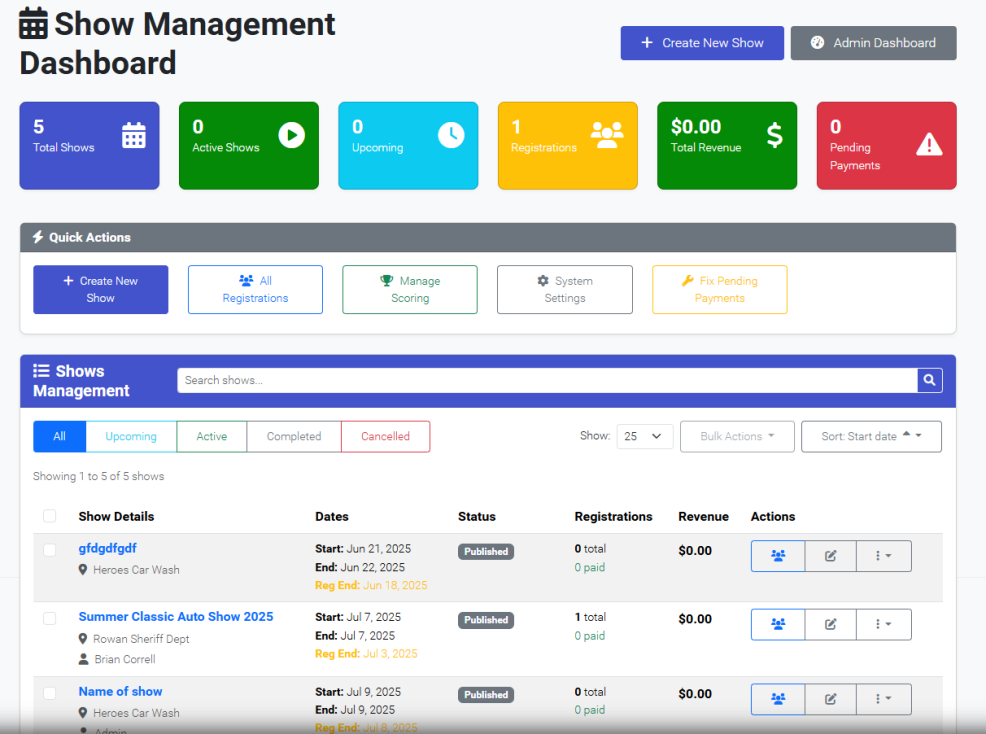
Task: Check the select-all checkbox in the shows table
Action: point(49,516)
